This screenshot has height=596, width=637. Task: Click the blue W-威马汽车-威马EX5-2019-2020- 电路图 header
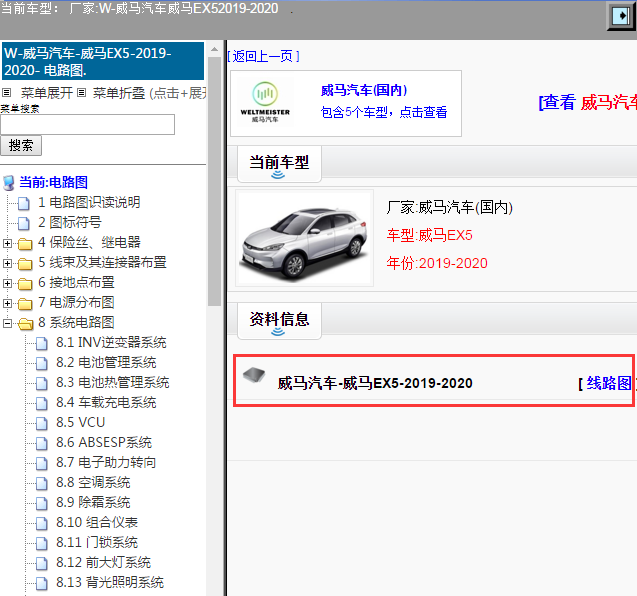pyautogui.click(x=103, y=61)
